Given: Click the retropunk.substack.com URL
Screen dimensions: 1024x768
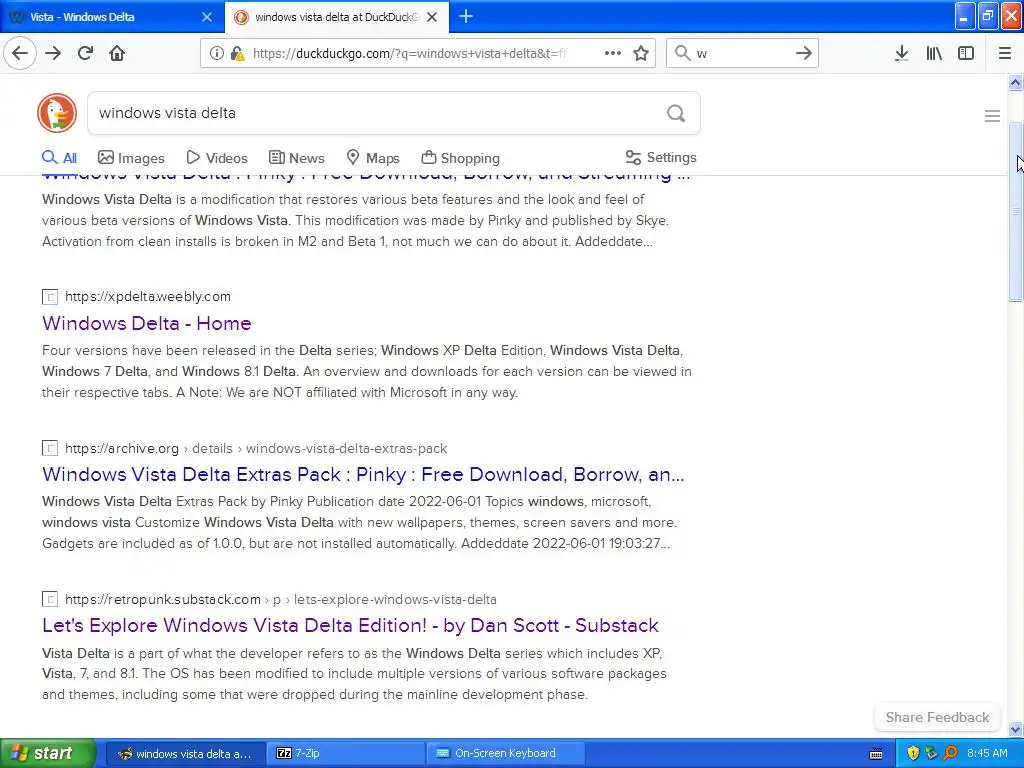Looking at the screenshot, I should pyautogui.click(x=281, y=599).
